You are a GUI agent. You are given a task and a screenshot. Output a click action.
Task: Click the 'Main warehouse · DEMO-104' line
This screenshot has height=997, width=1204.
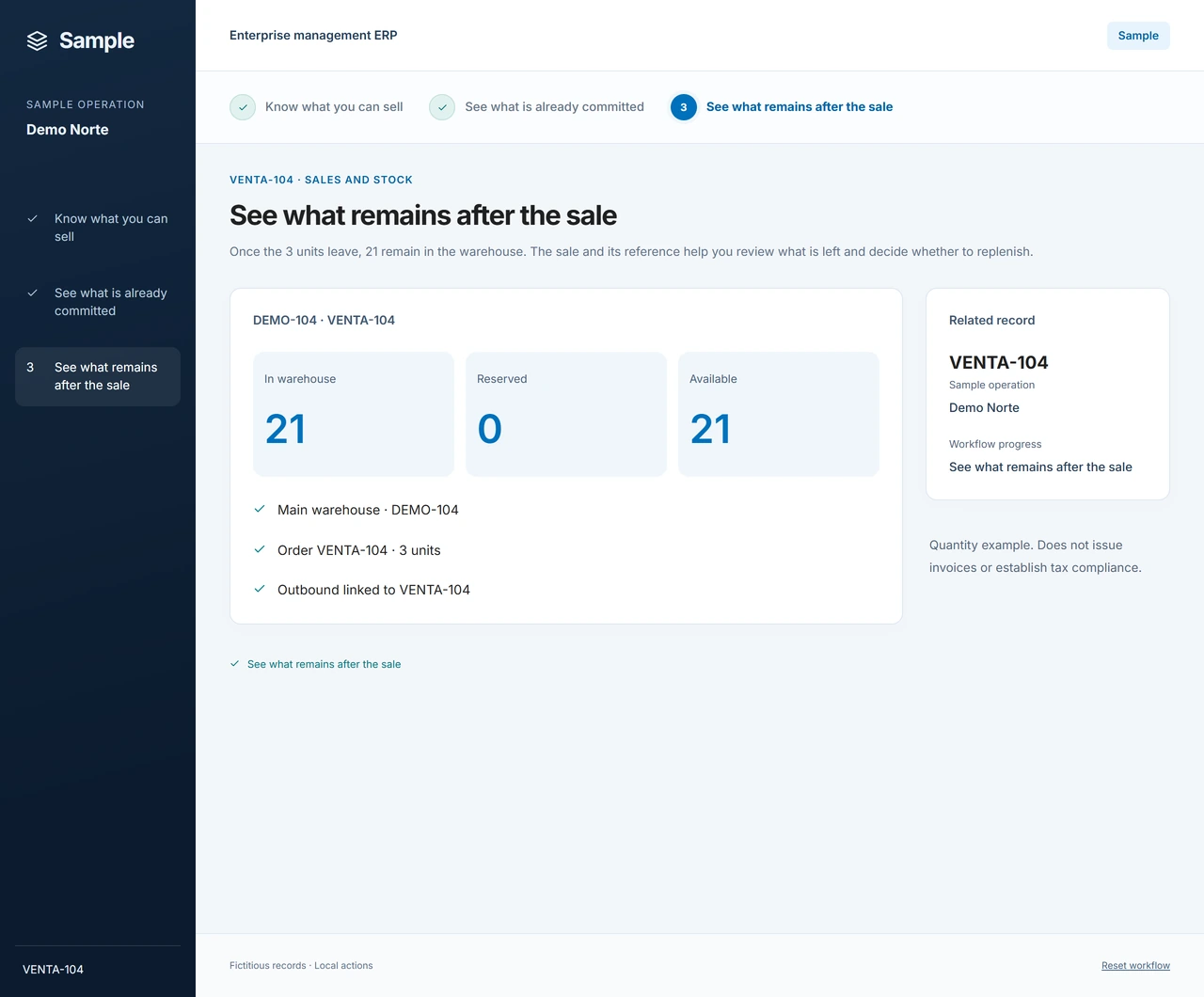coord(368,510)
